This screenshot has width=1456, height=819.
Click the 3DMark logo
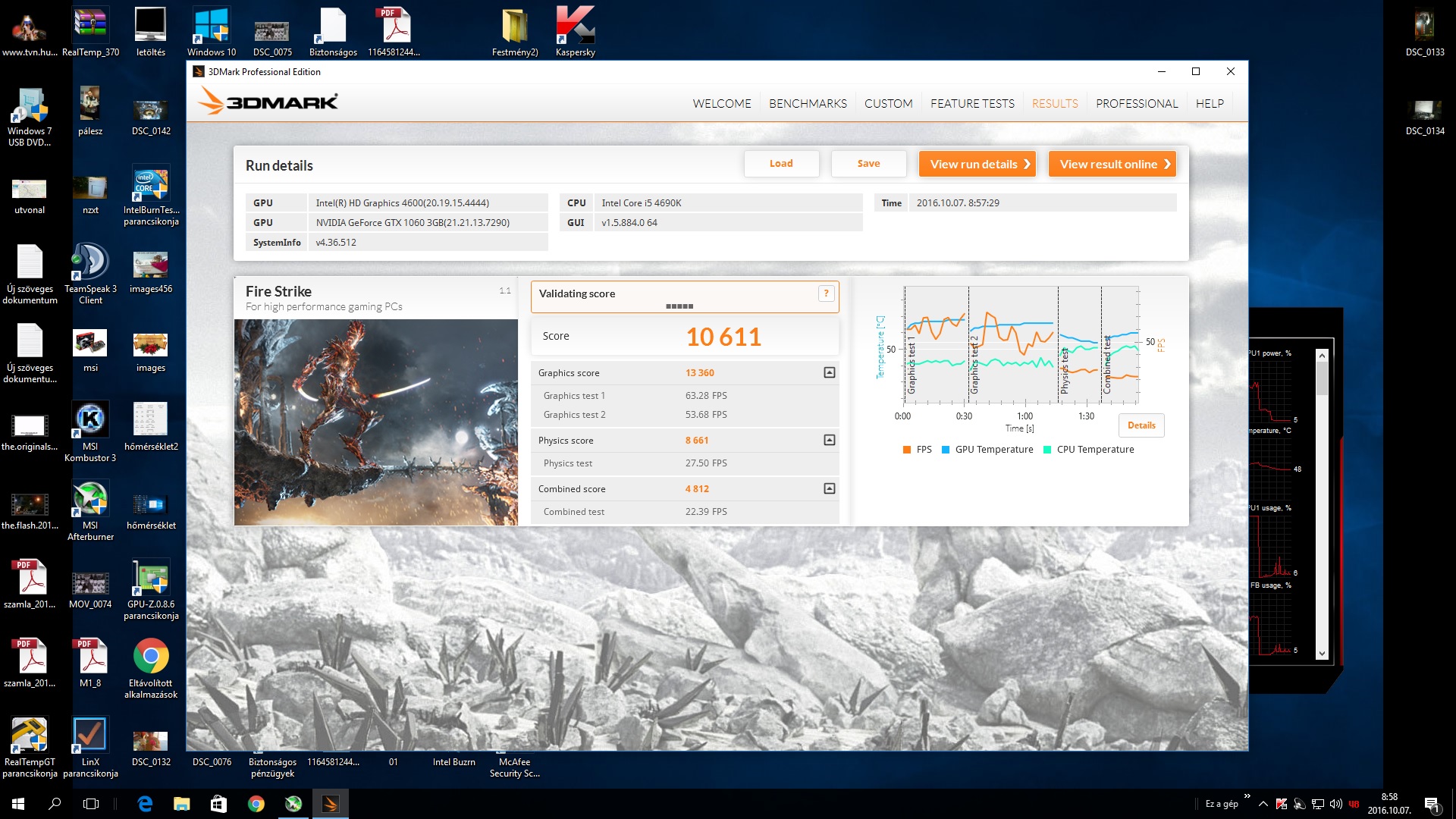[x=267, y=101]
